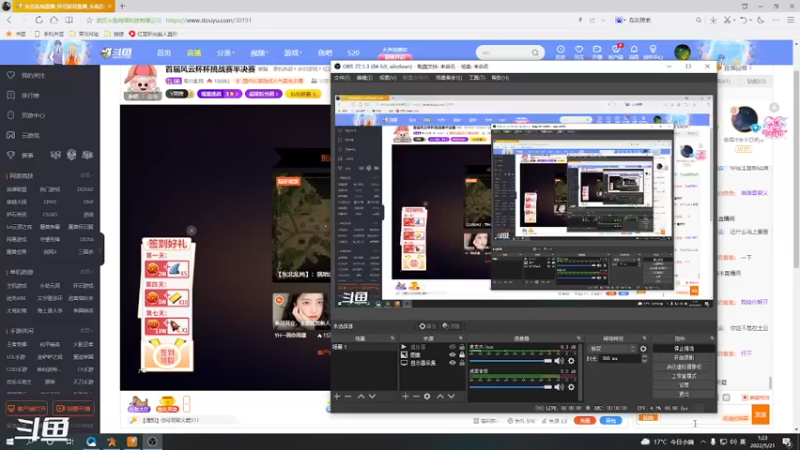The image size is (800, 450).
Task: Move source down in OBS Sources panel
Action: click(451, 396)
